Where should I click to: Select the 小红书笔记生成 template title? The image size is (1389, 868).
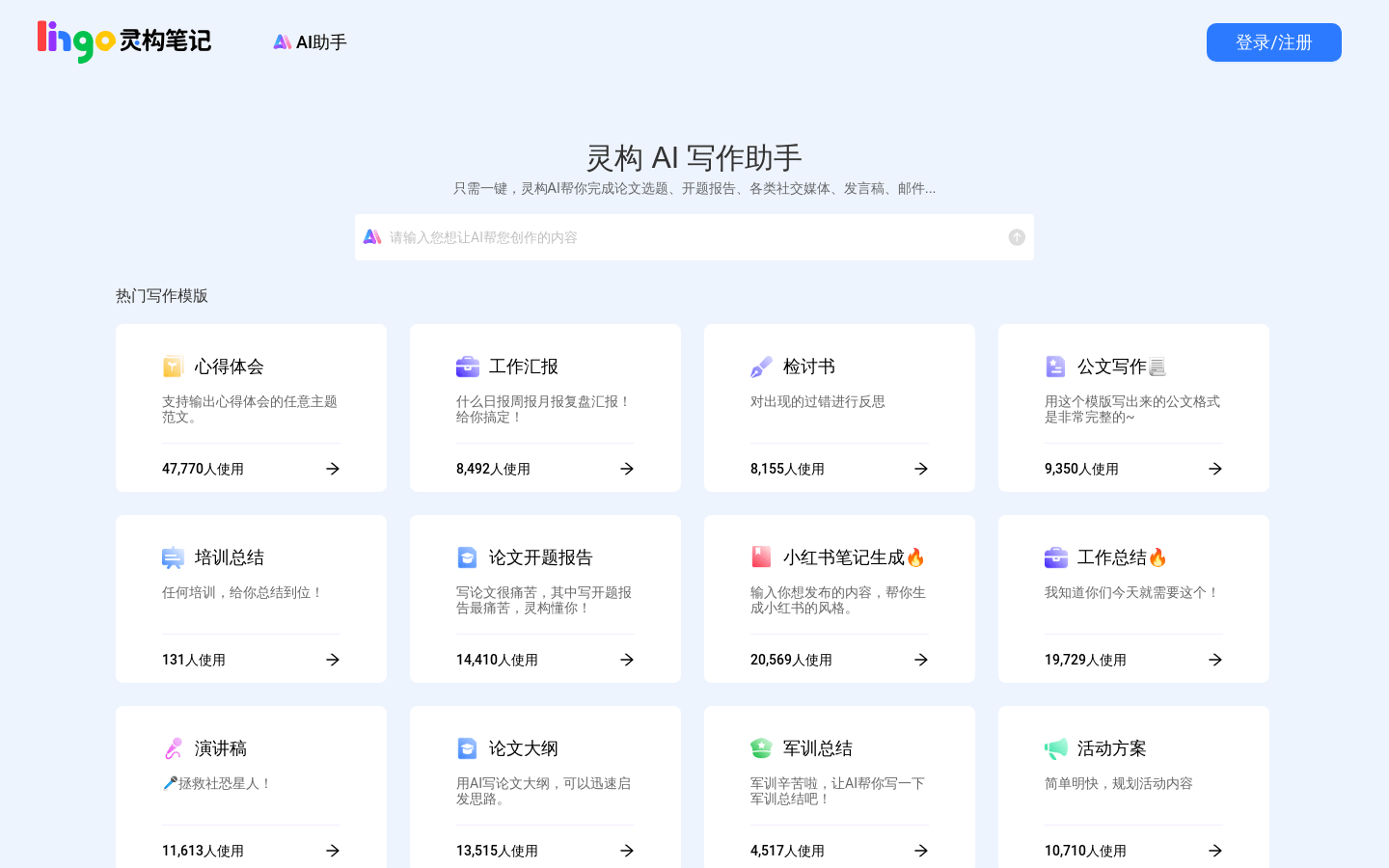(854, 557)
